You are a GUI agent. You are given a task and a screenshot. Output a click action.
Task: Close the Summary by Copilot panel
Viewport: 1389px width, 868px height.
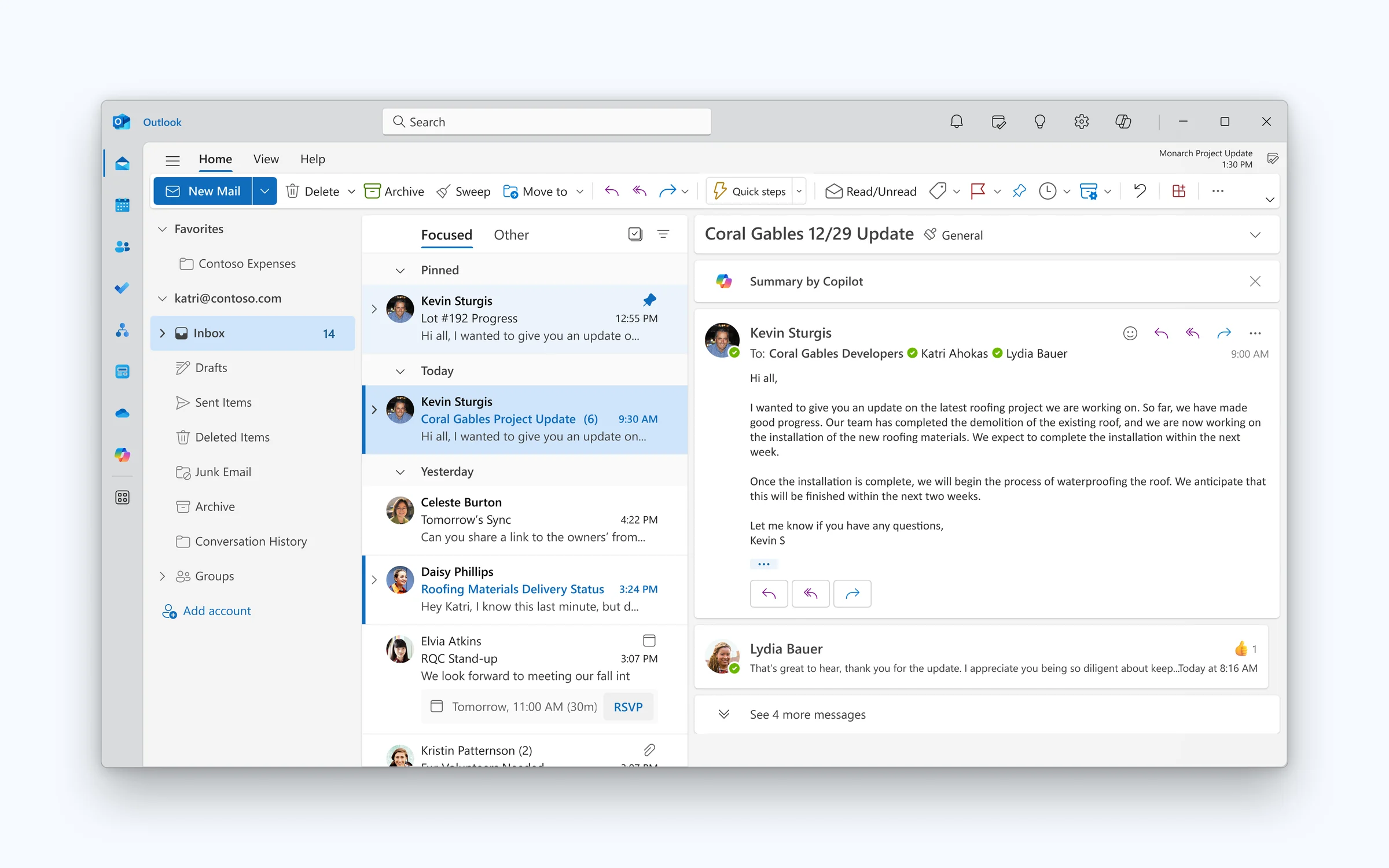tap(1255, 282)
